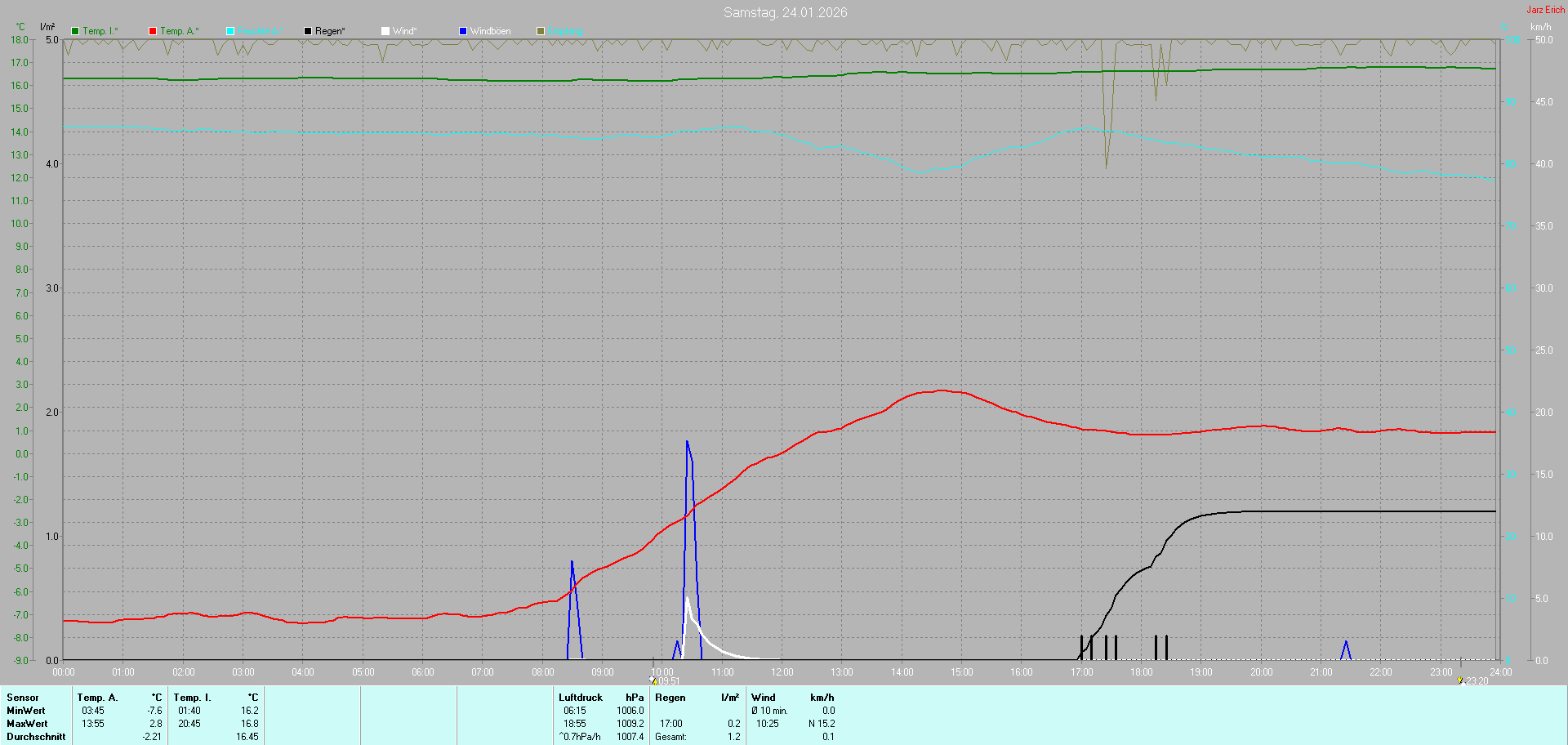1568x745 pixels.
Task: Click the km/h axis unit label
Action: 1540,27
